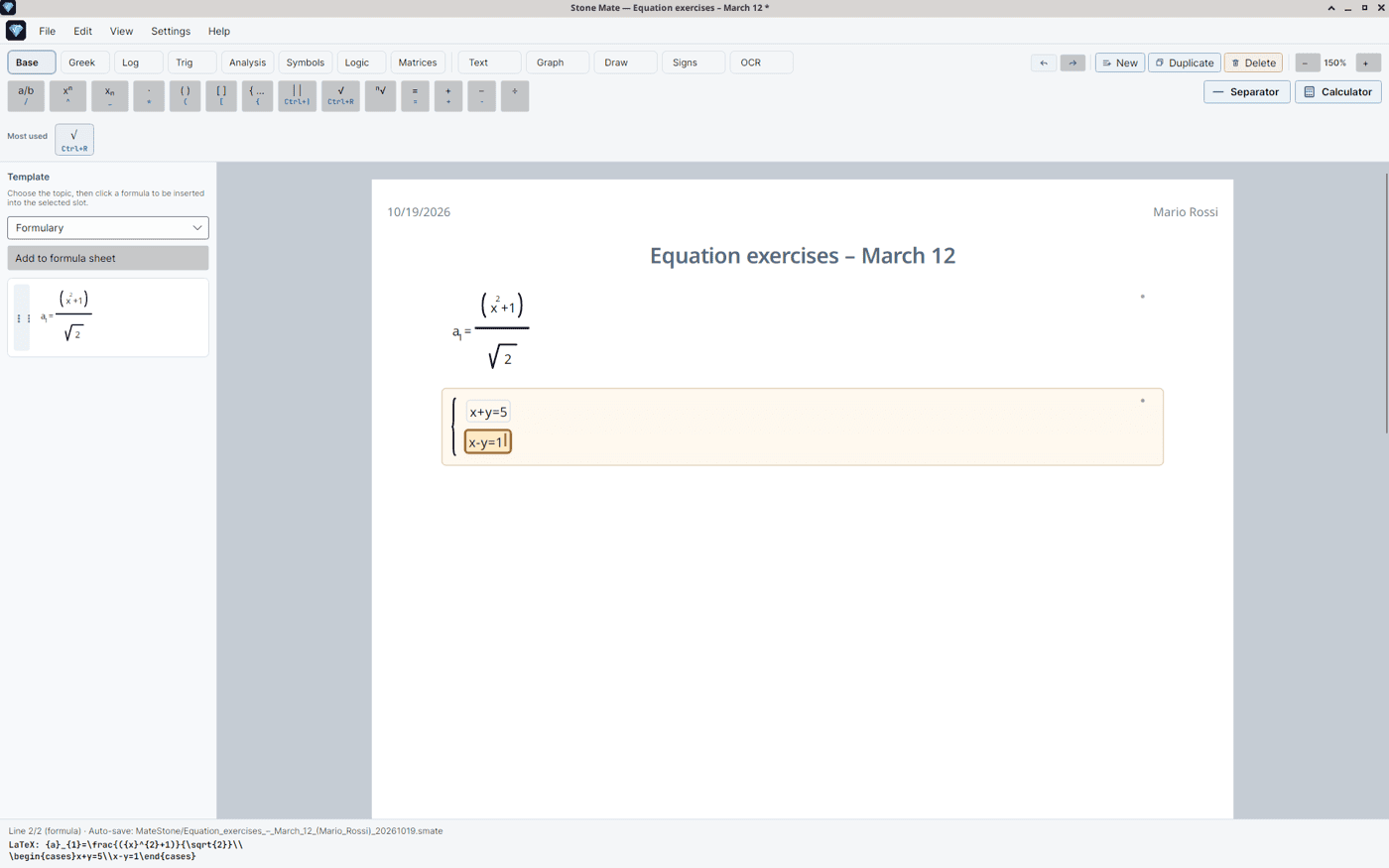Open the Help menu
Screen dimensions: 1389x868
219,31
